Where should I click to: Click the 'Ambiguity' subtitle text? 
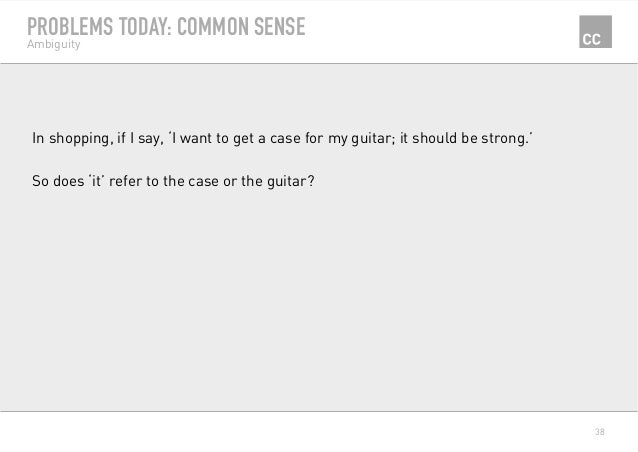coord(53,44)
